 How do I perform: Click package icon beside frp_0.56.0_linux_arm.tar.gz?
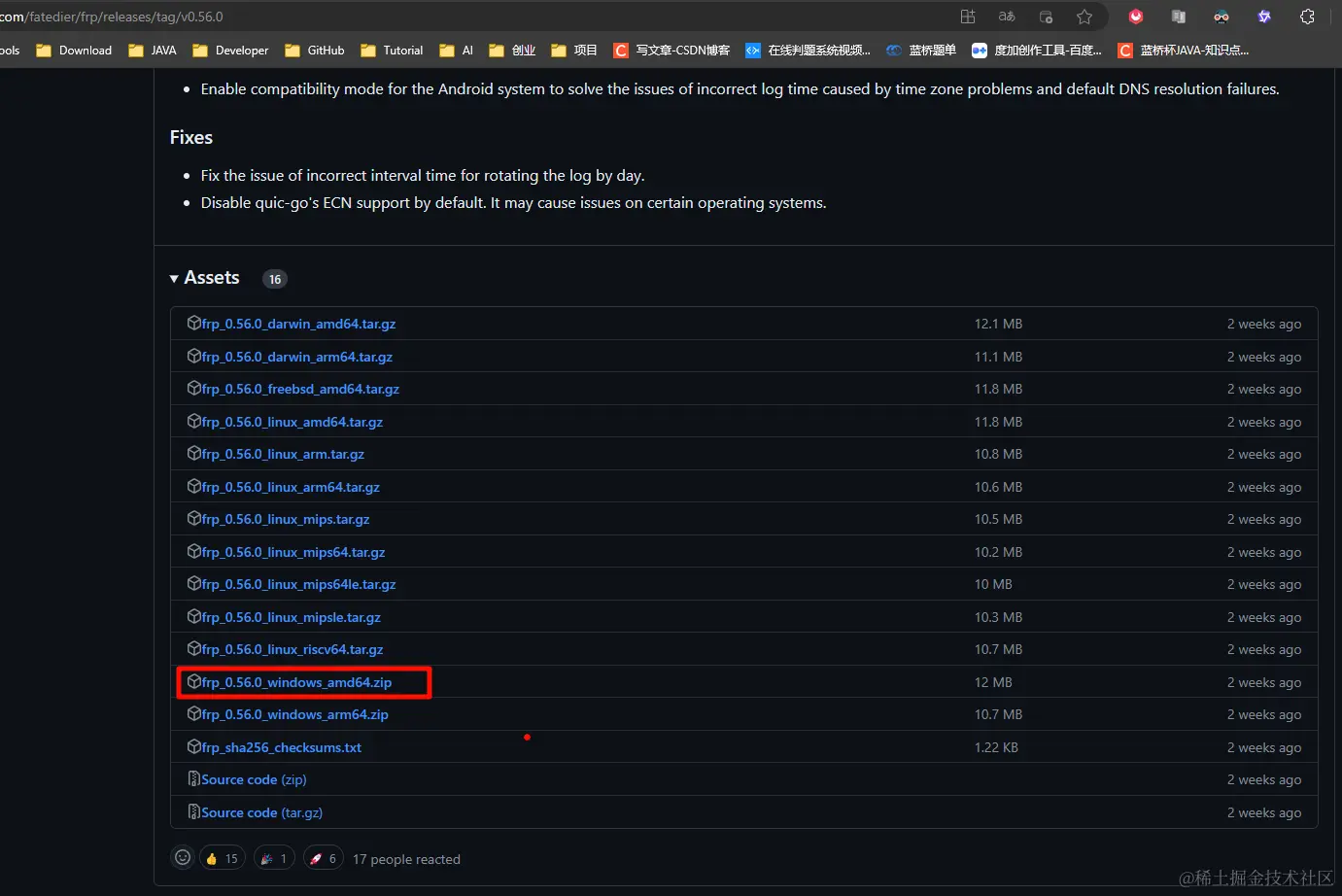tap(194, 453)
